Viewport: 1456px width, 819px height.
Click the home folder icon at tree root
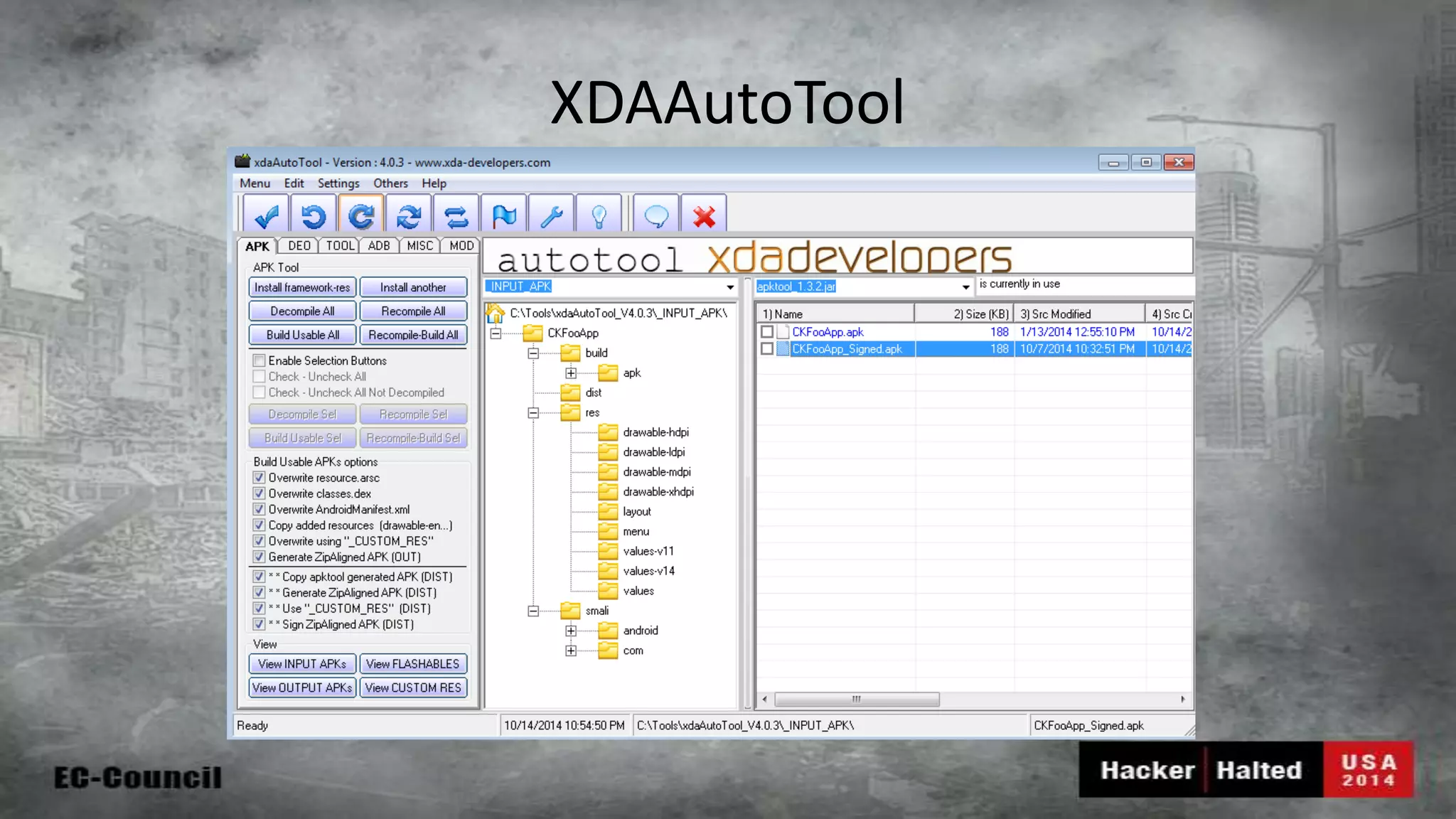click(x=496, y=313)
